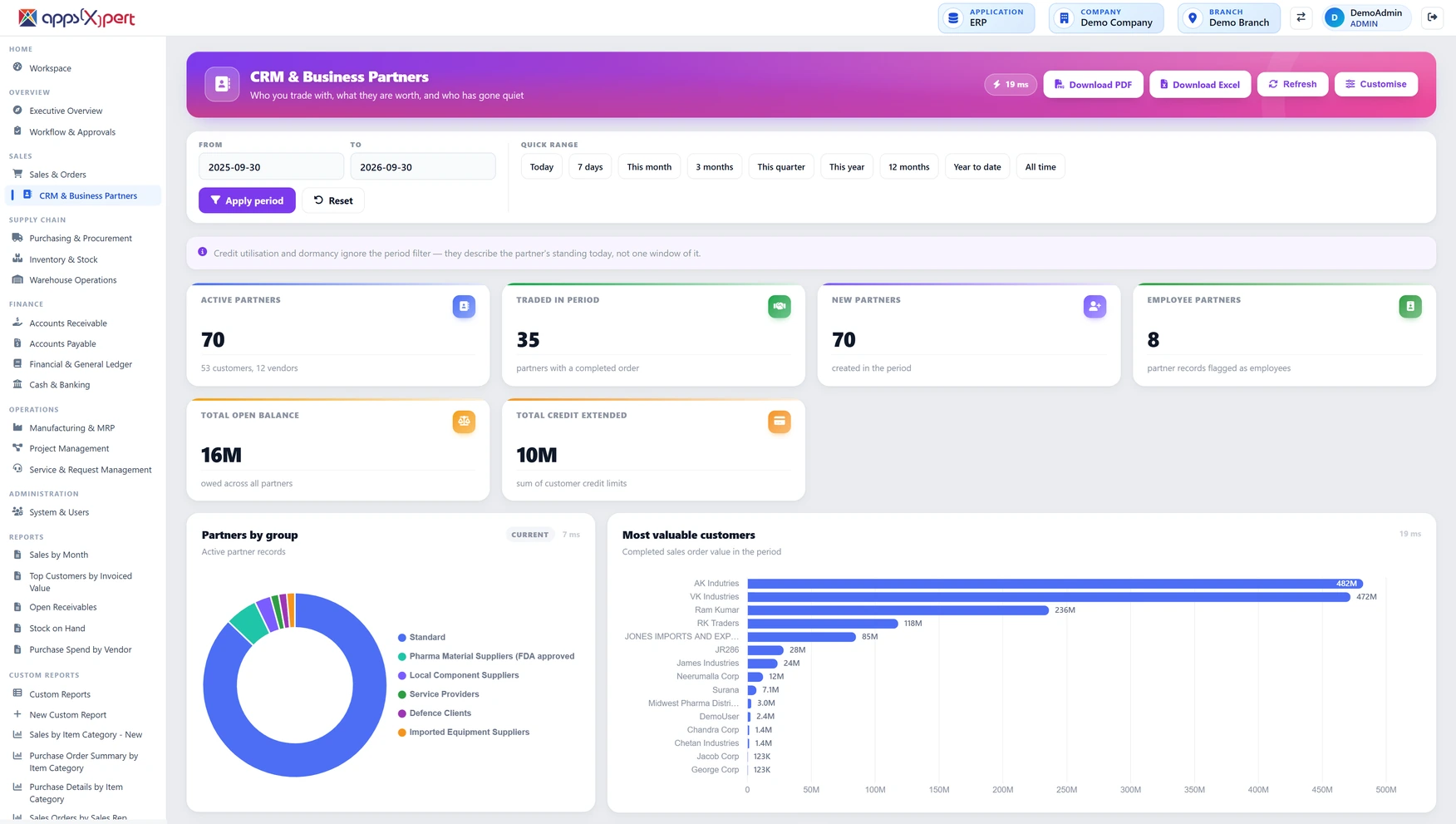The width and height of the screenshot is (1456, 824).
Task: Click the Customise button
Action: pos(1376,84)
